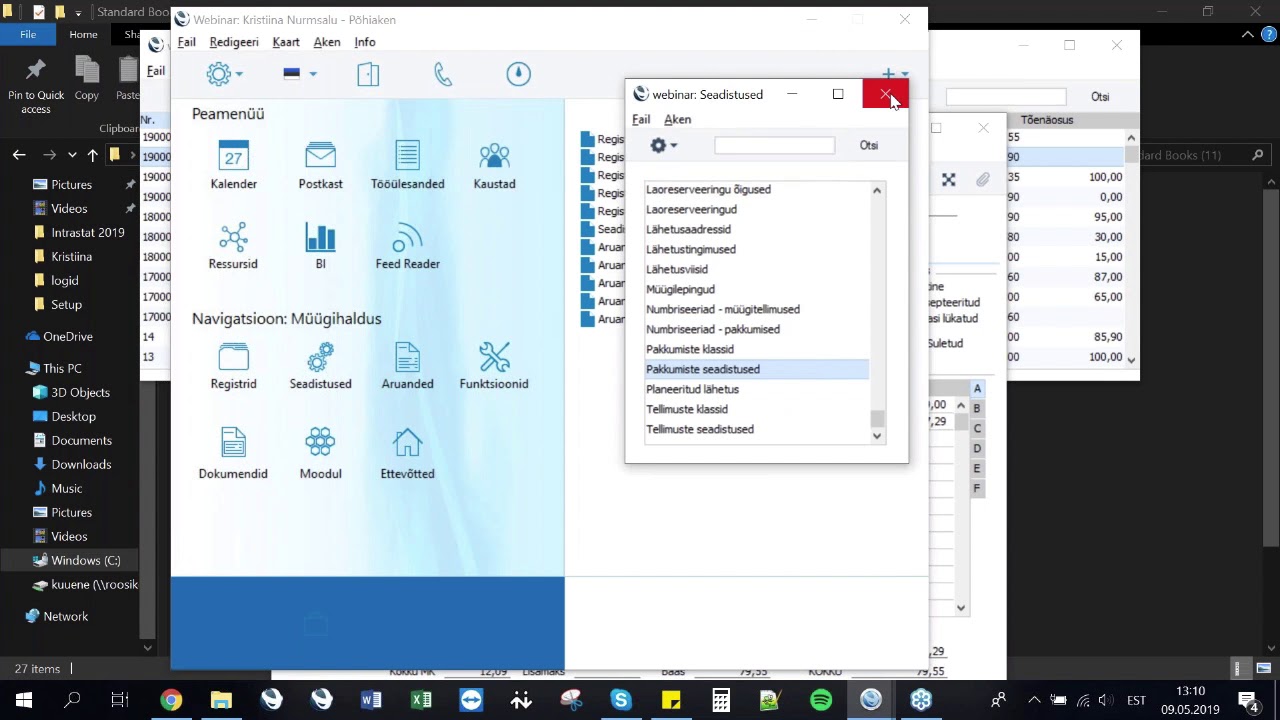Open the Windows Start menu

coord(24,700)
